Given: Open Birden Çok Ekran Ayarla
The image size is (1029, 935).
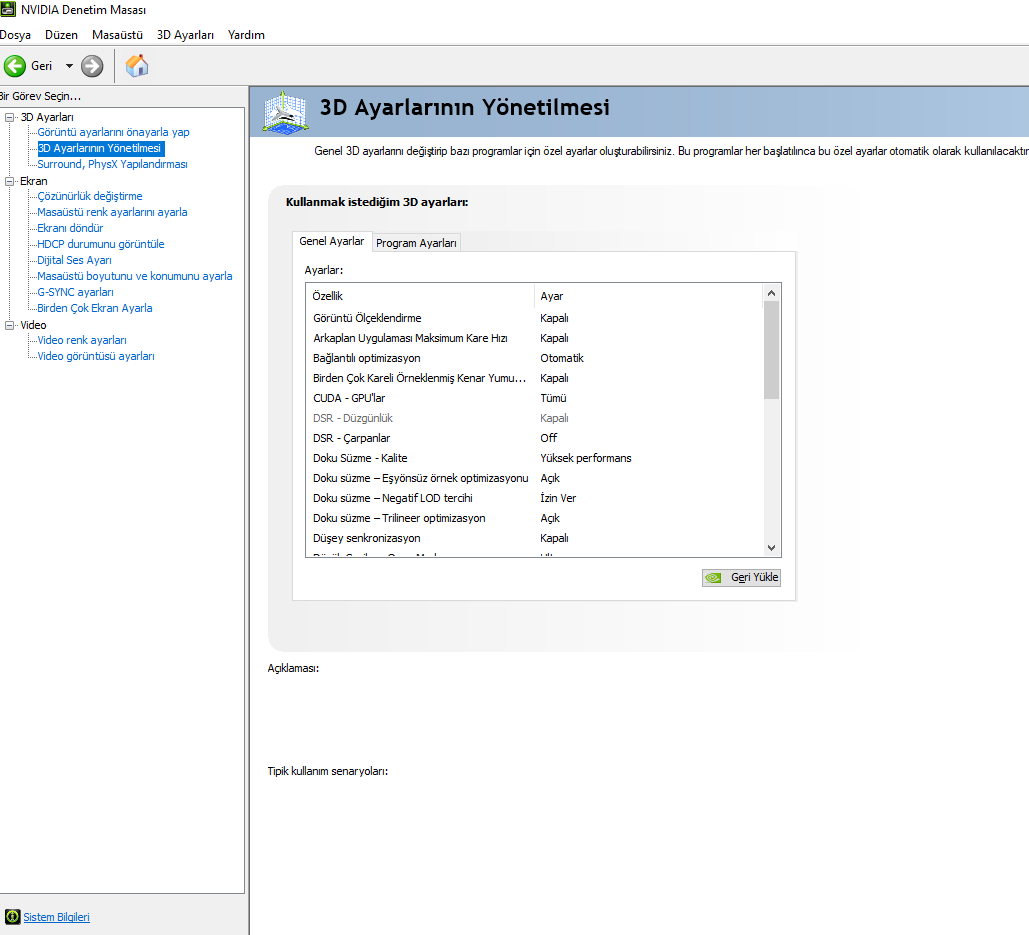Looking at the screenshot, I should (94, 308).
